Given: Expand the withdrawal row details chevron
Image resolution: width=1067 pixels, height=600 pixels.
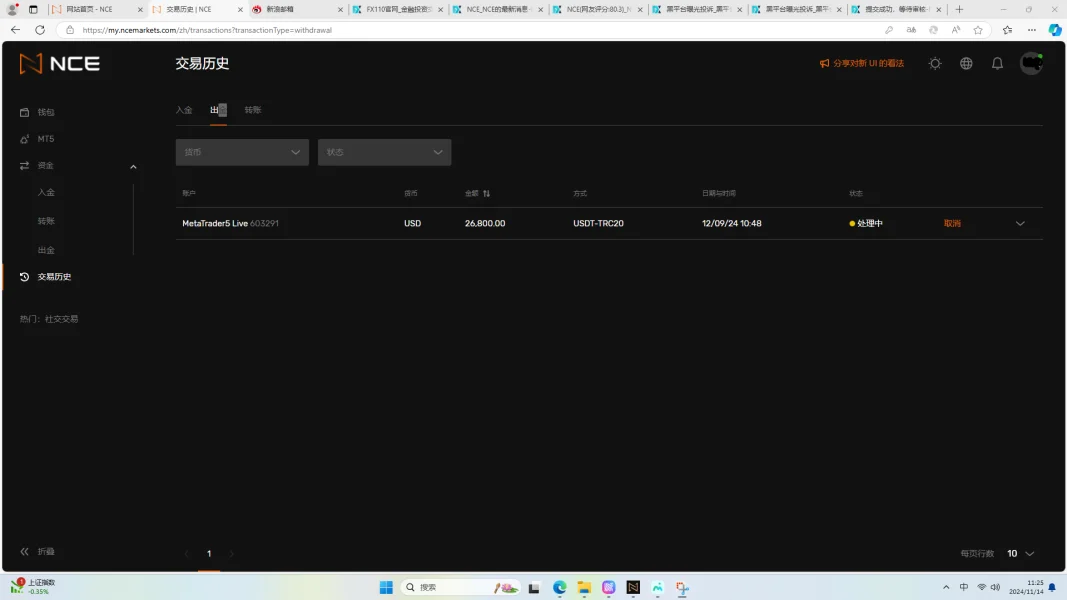Looking at the screenshot, I should pos(1020,224).
